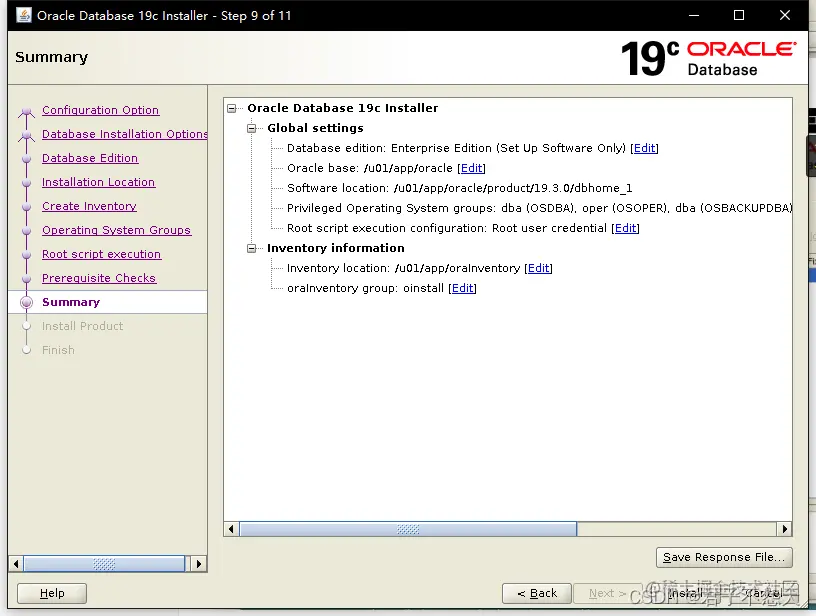Collapse the Global settings tree node
Screen dimensions: 816x616
pyautogui.click(x=252, y=129)
